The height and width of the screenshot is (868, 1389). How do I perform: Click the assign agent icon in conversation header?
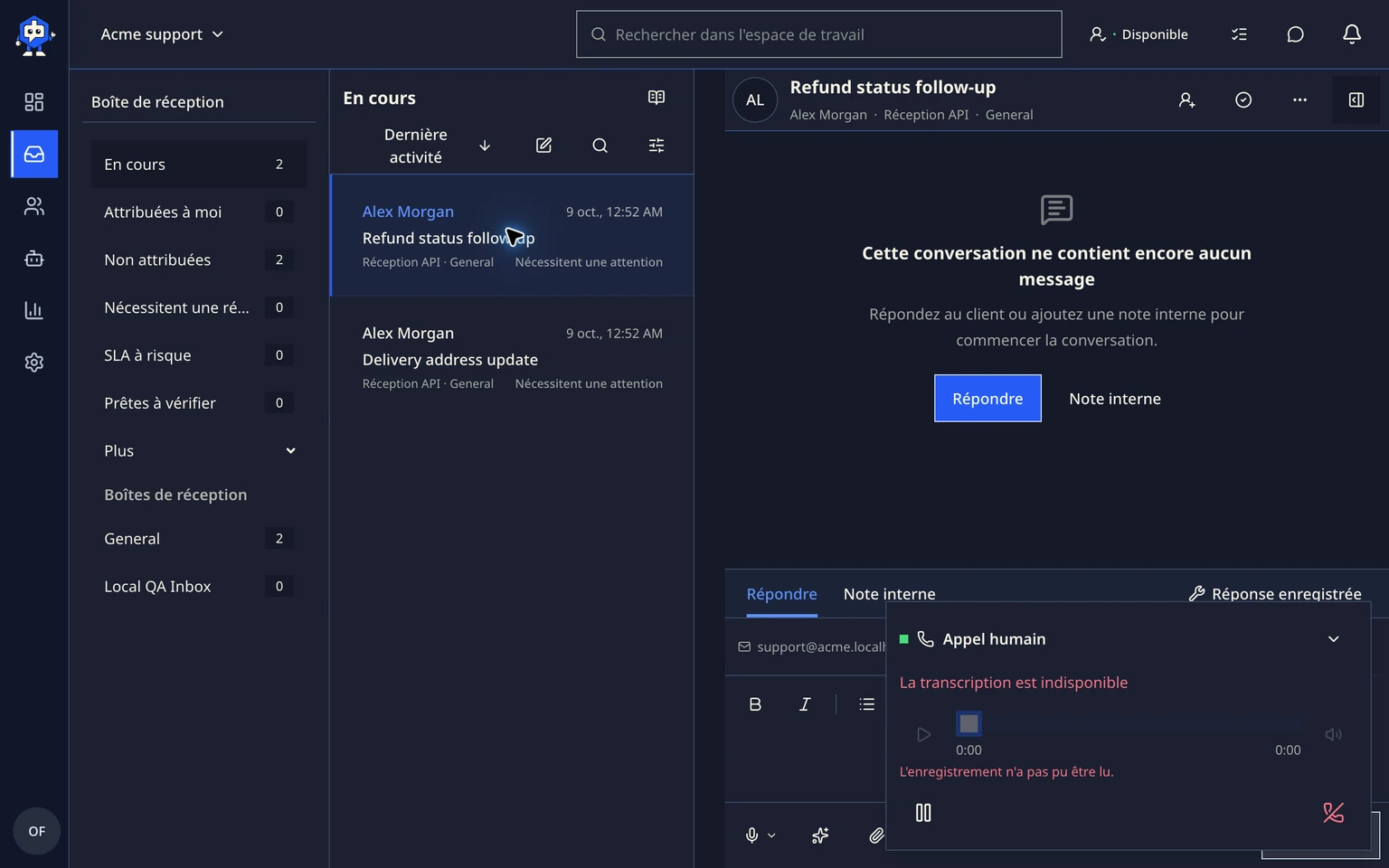(1187, 100)
